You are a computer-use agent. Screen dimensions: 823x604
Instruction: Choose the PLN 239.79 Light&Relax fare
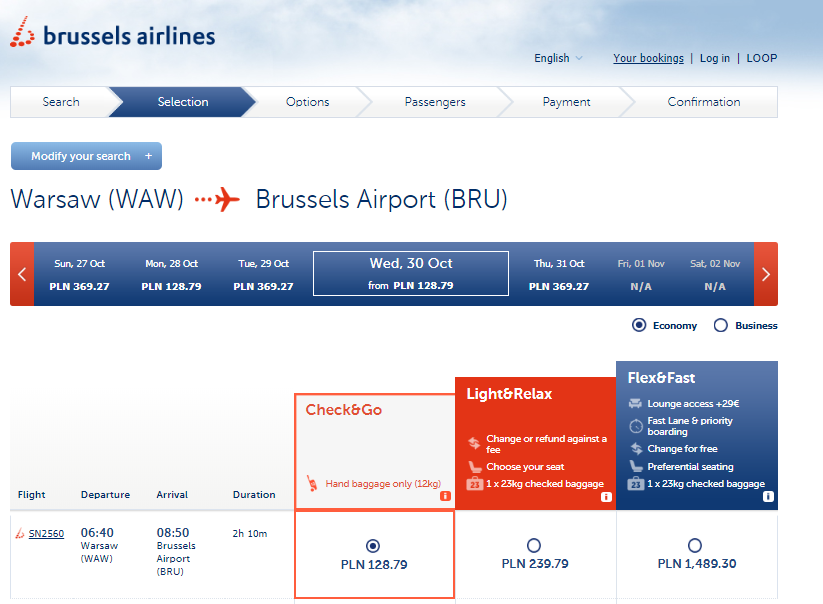tap(534, 546)
